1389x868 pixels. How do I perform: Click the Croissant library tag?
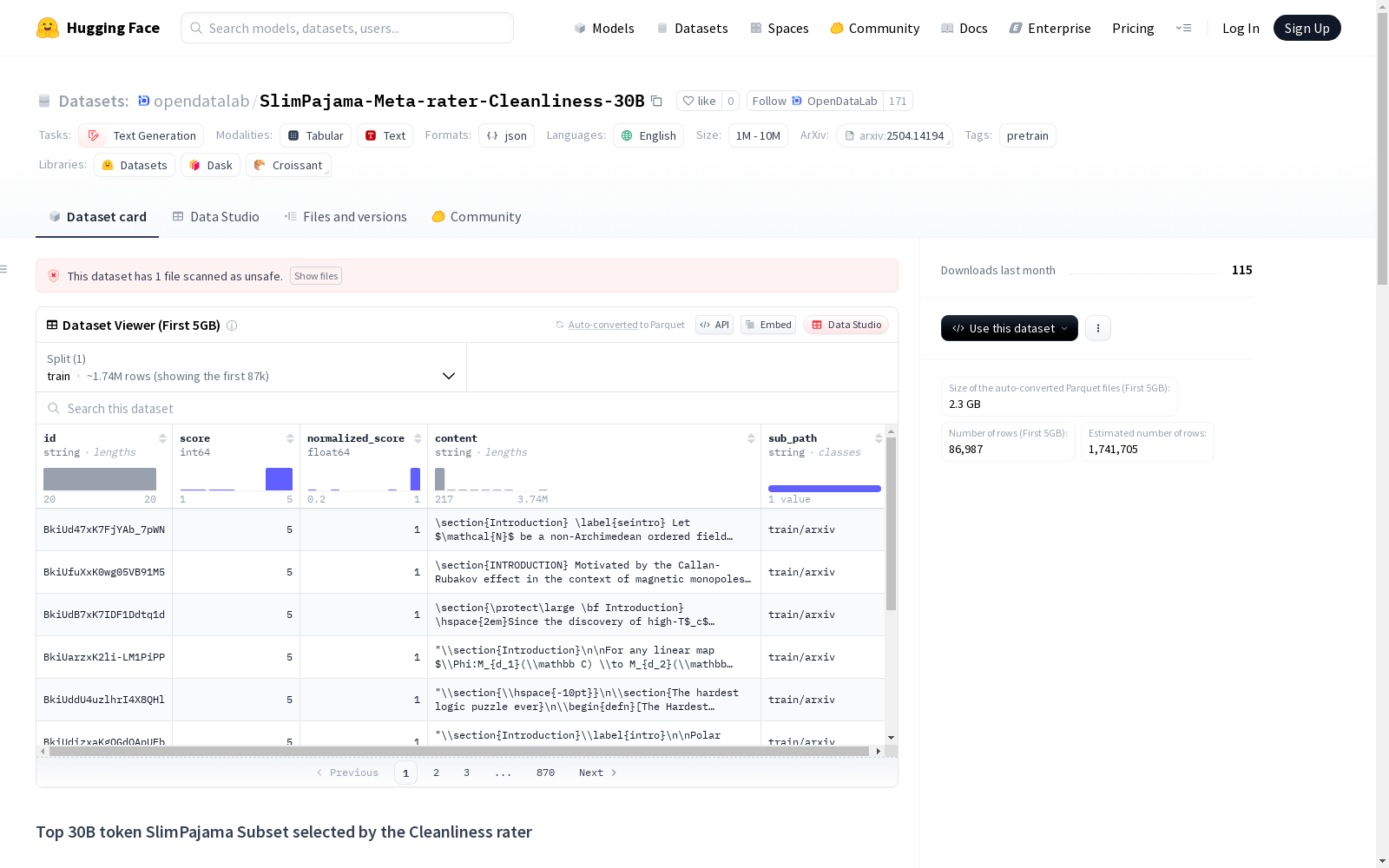288,165
